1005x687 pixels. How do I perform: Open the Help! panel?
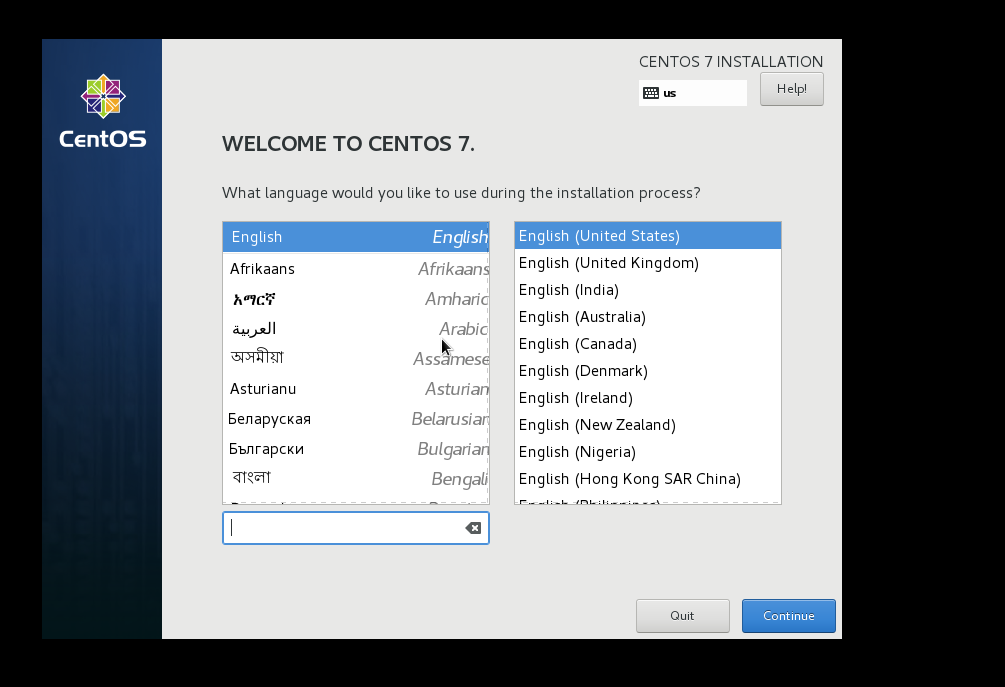point(791,88)
